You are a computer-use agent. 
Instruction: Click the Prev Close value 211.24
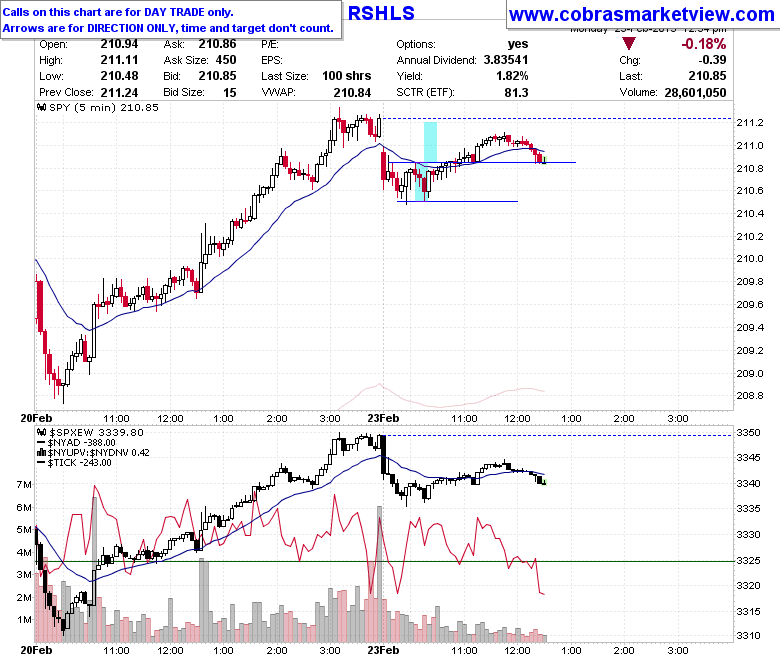[119, 93]
